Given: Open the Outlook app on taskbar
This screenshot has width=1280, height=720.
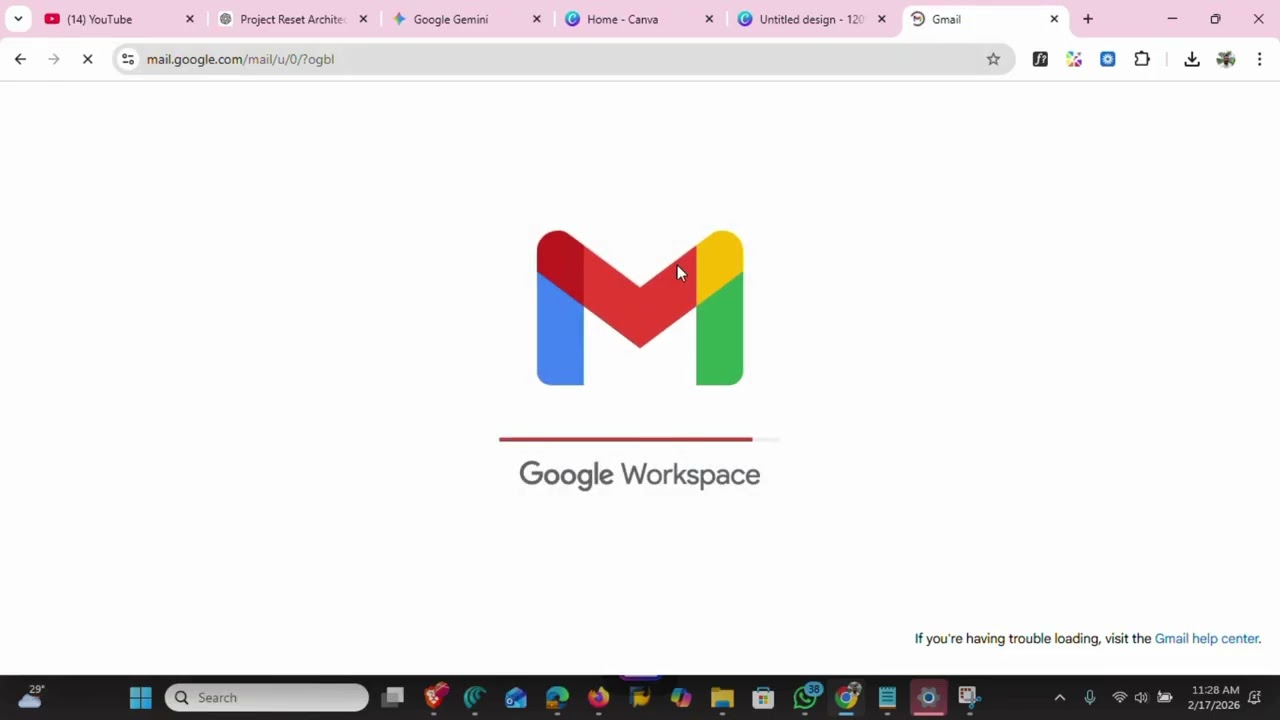Looking at the screenshot, I should click(516, 697).
